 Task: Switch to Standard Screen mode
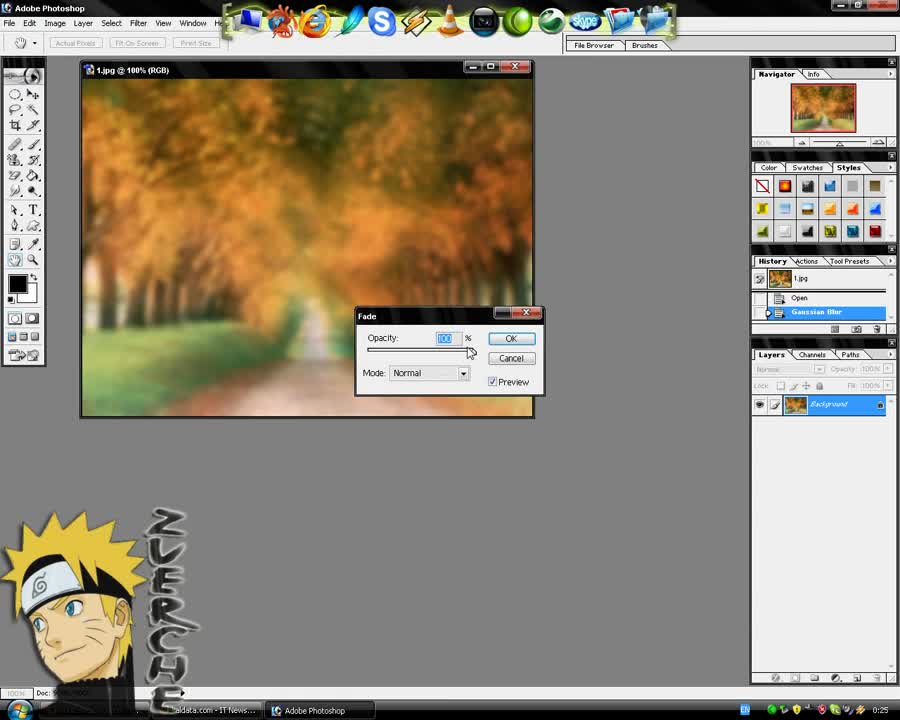[12, 337]
